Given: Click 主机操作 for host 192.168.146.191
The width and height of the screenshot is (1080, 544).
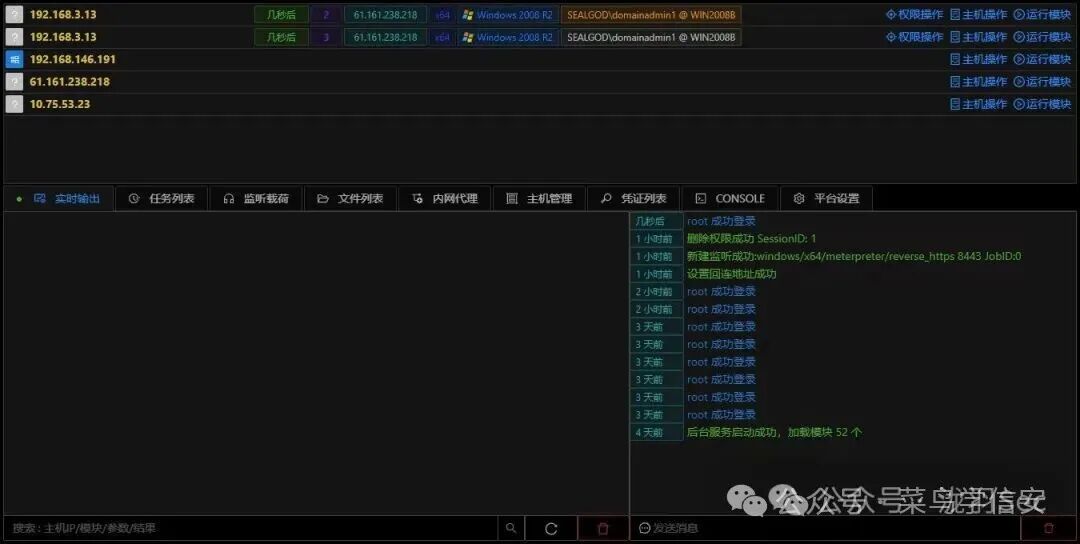Looking at the screenshot, I should pyautogui.click(x=978, y=59).
